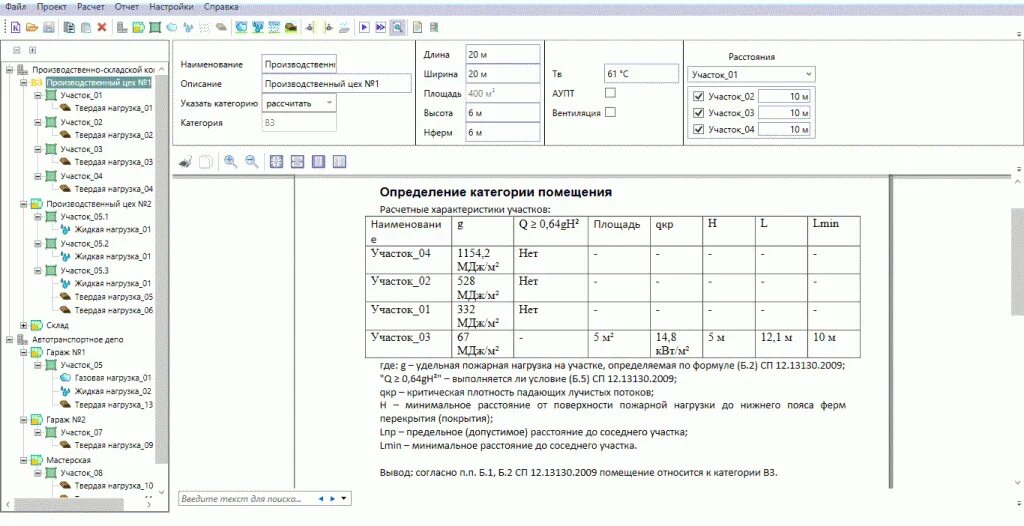This screenshot has height=526, width=1024.
Task: Run all calculations with fast-forward icon
Action: tap(381, 27)
